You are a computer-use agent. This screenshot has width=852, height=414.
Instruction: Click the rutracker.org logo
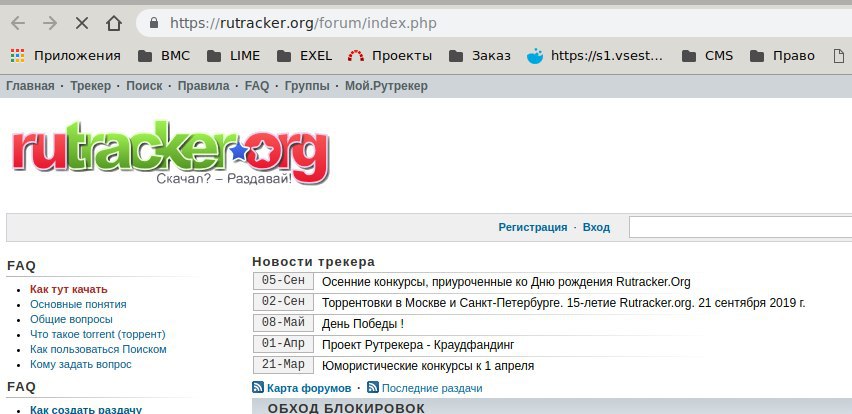(170, 153)
